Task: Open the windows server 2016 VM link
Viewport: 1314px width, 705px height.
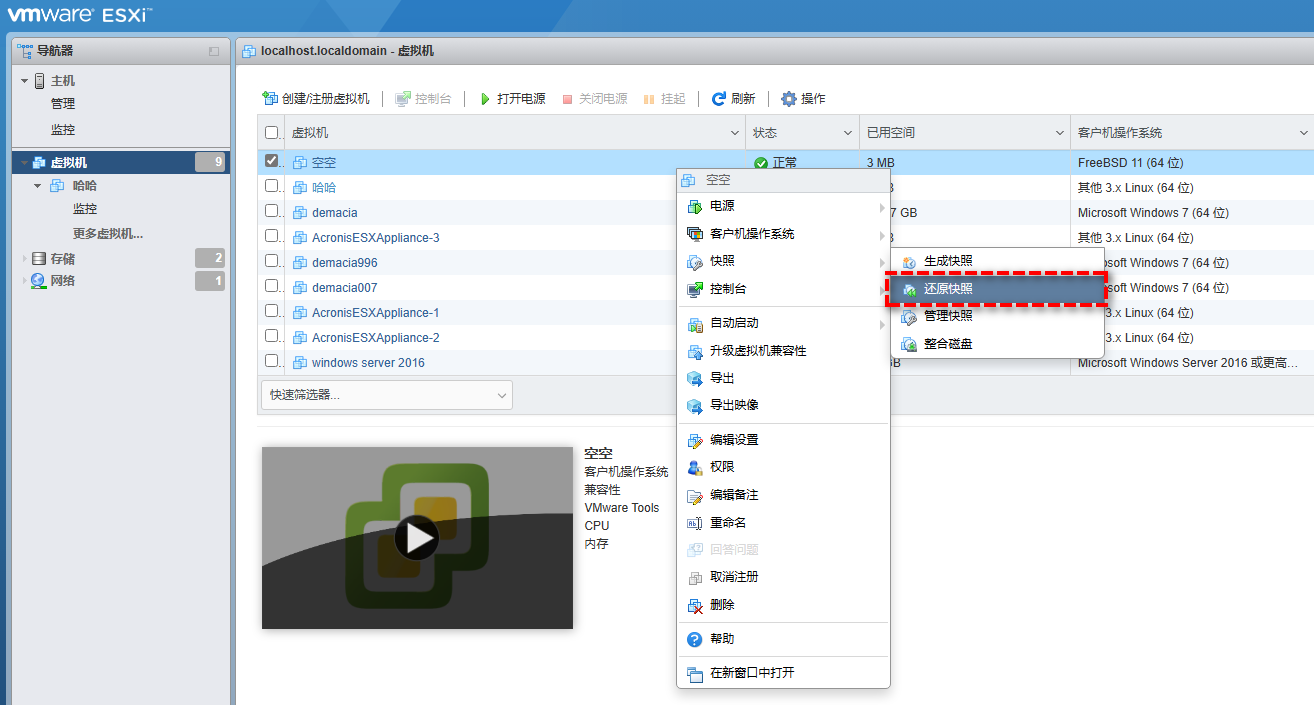Action: (368, 363)
